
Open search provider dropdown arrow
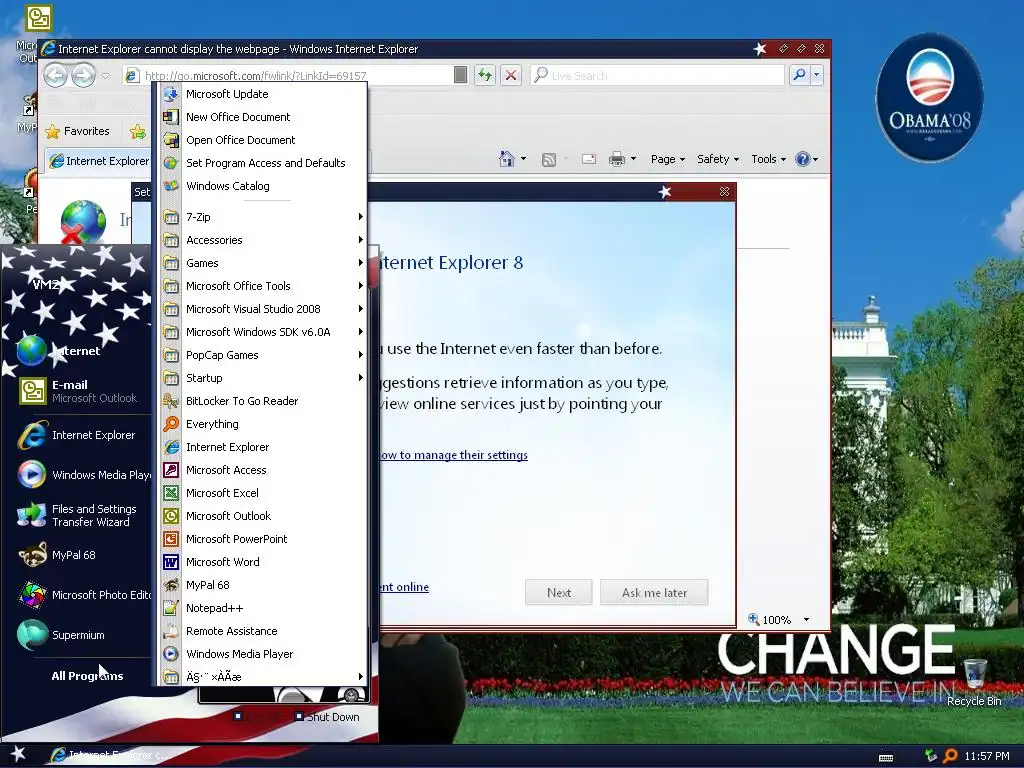(816, 76)
